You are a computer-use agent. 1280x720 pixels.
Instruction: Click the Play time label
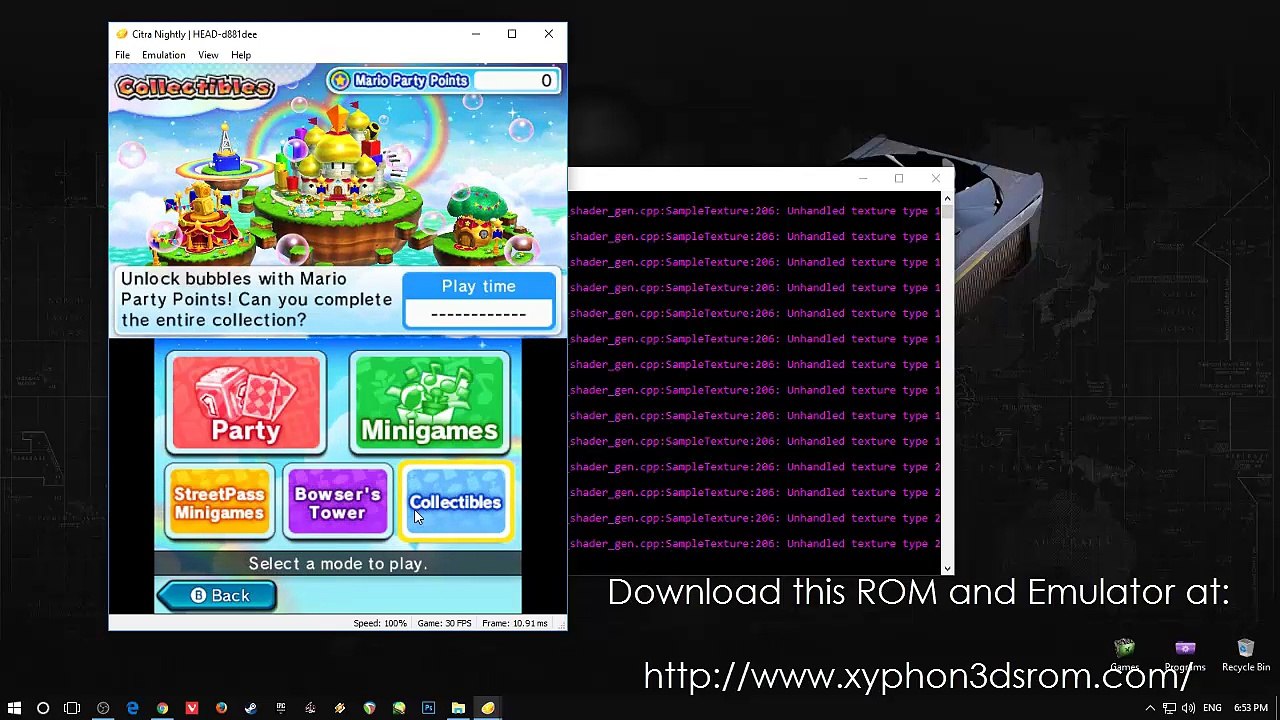coord(479,286)
